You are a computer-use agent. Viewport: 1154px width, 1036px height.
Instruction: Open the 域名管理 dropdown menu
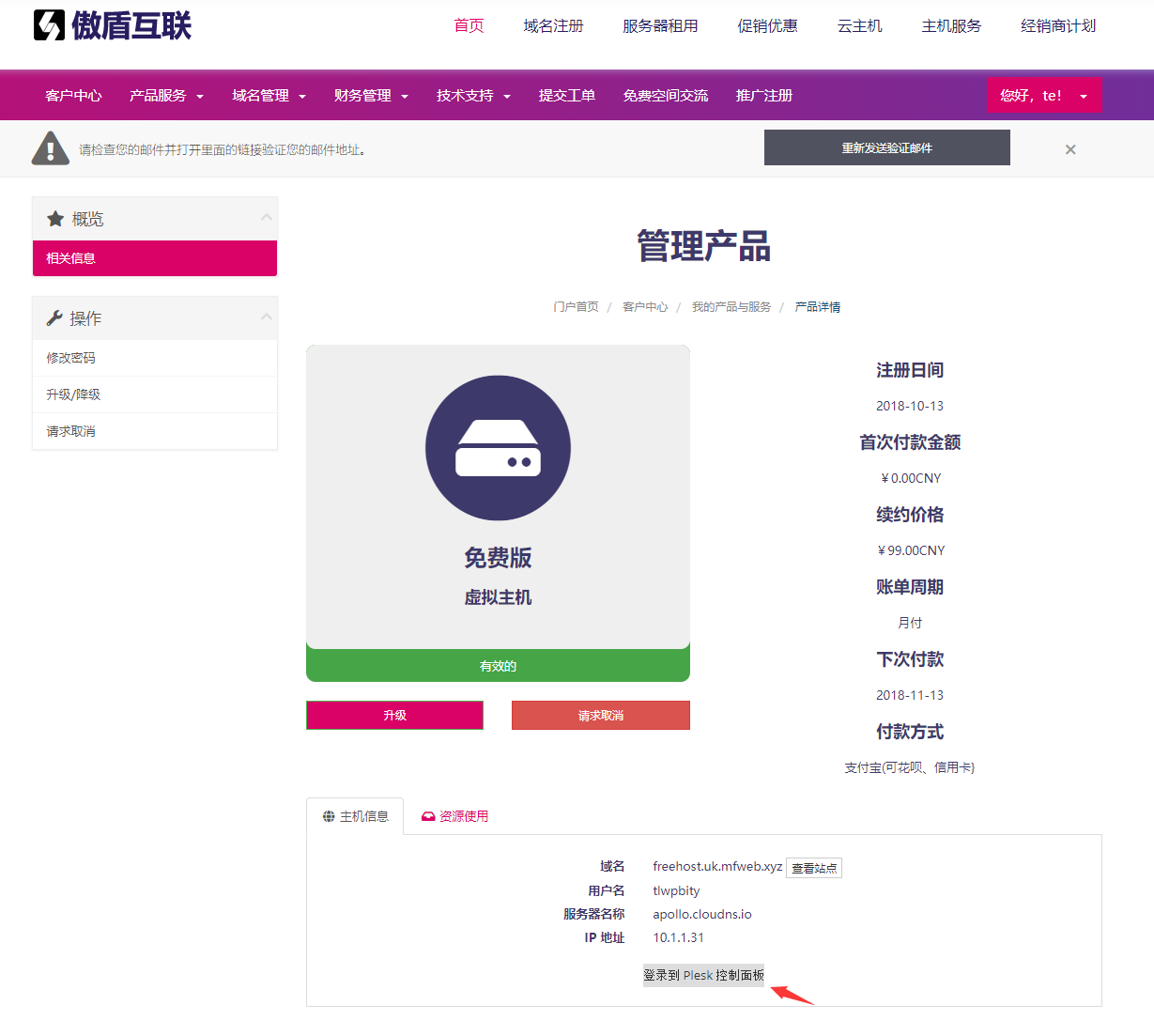(x=269, y=96)
